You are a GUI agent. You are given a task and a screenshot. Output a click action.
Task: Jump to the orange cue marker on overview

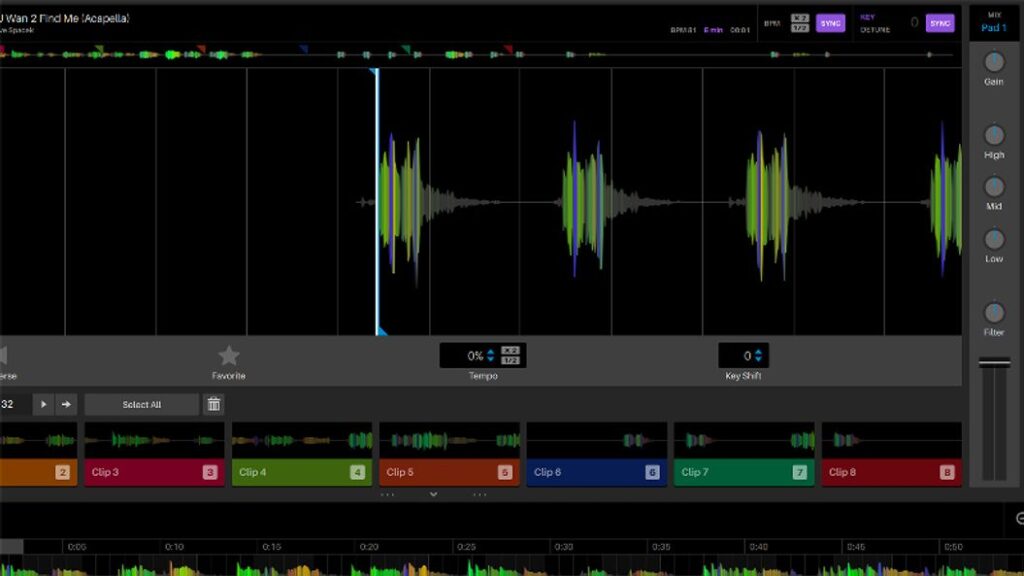point(201,49)
